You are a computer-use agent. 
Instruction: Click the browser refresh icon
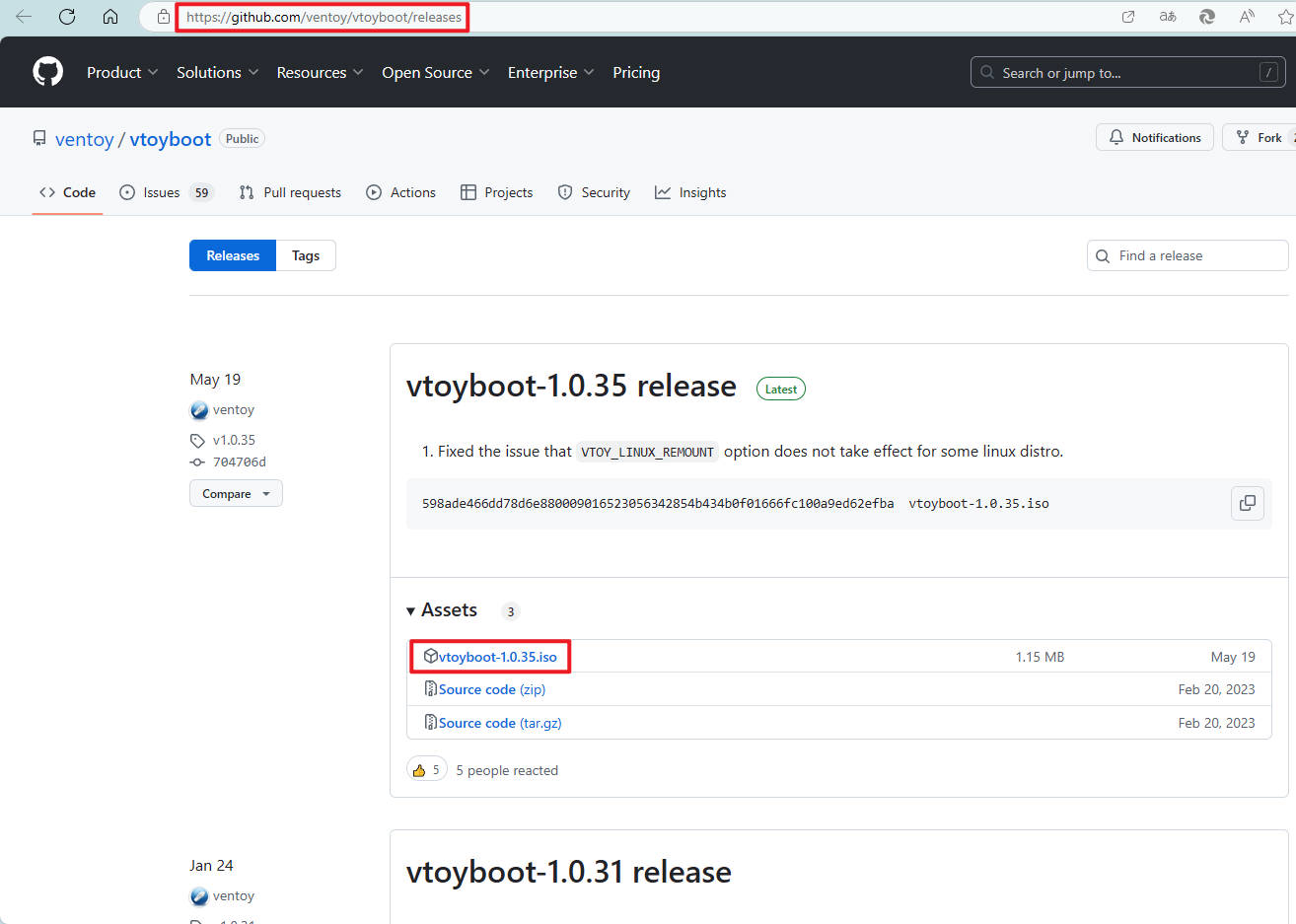67,17
